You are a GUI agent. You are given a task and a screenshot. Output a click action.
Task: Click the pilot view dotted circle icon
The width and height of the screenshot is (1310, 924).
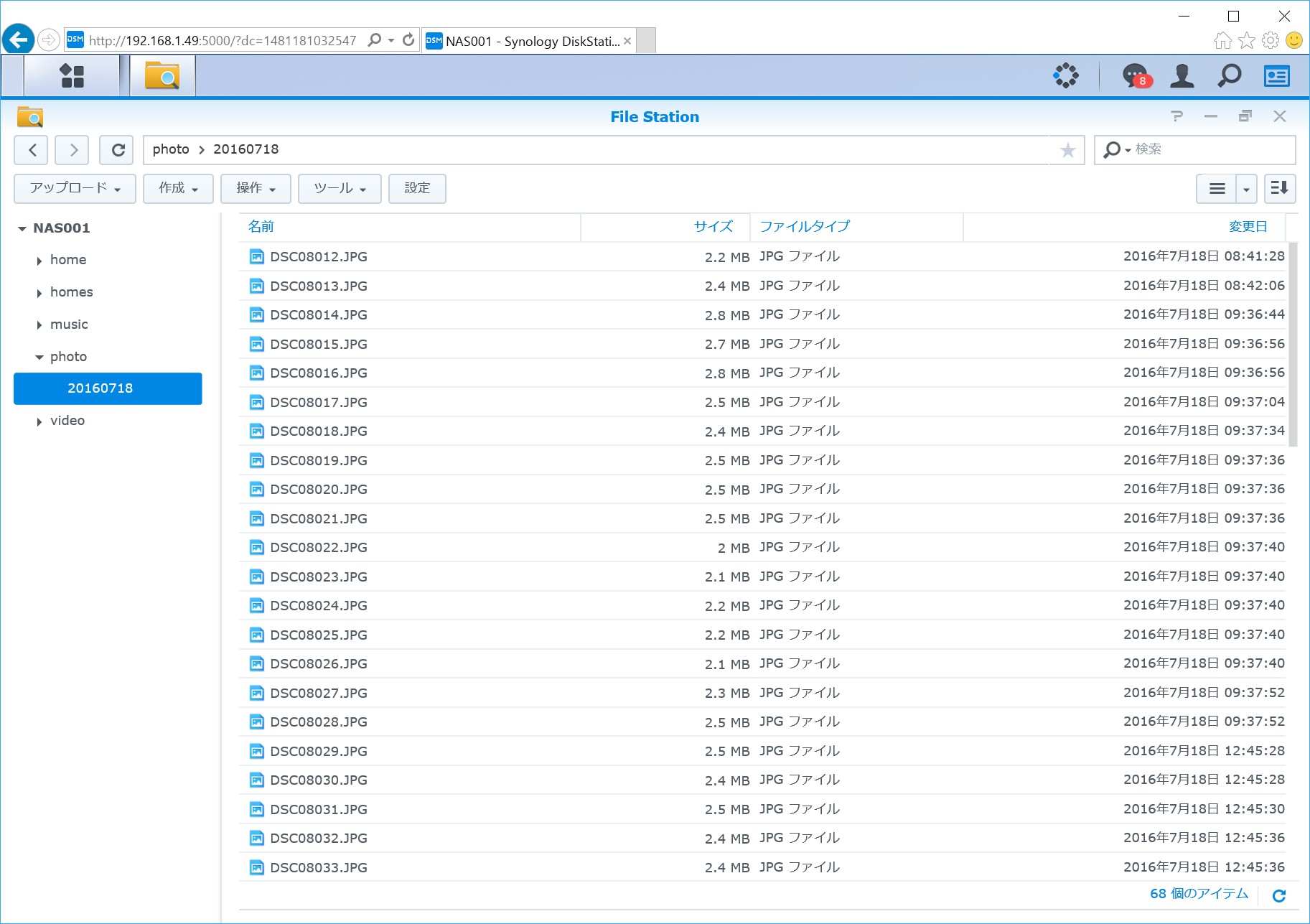click(x=1066, y=75)
